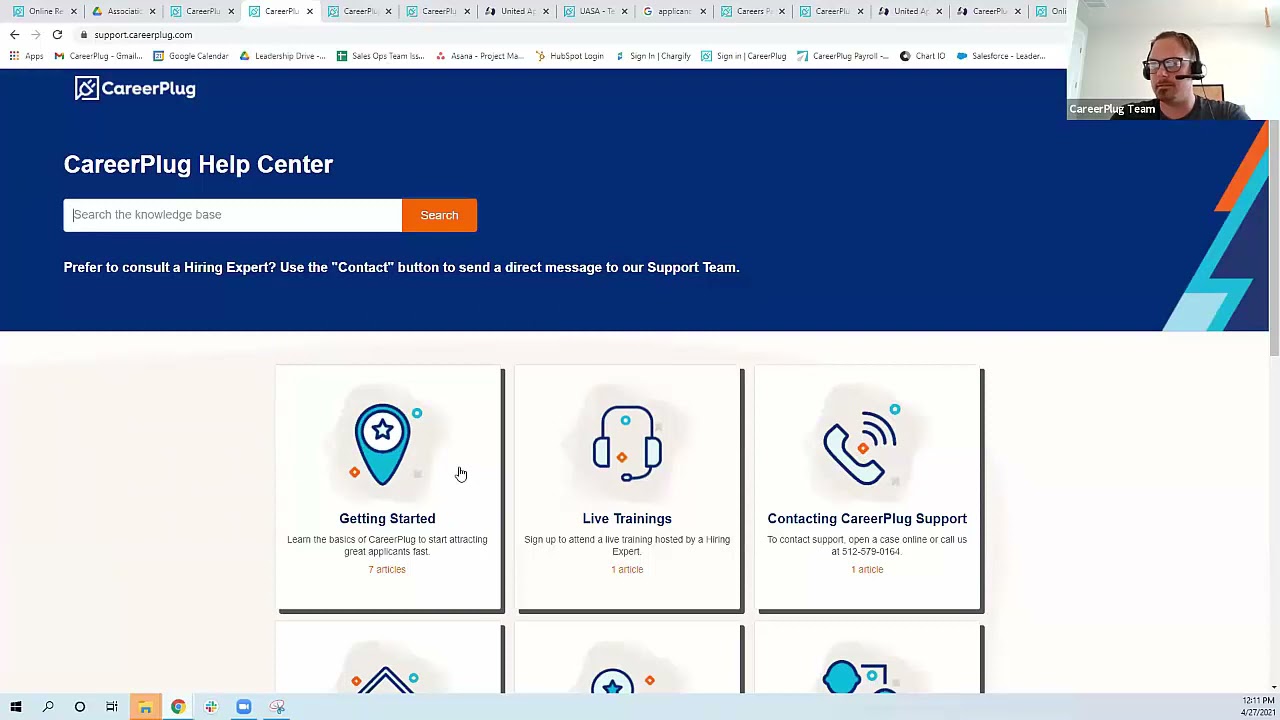Open Zoom from the taskbar
Screen dimensions: 1280x720
pyautogui.click(x=244, y=707)
